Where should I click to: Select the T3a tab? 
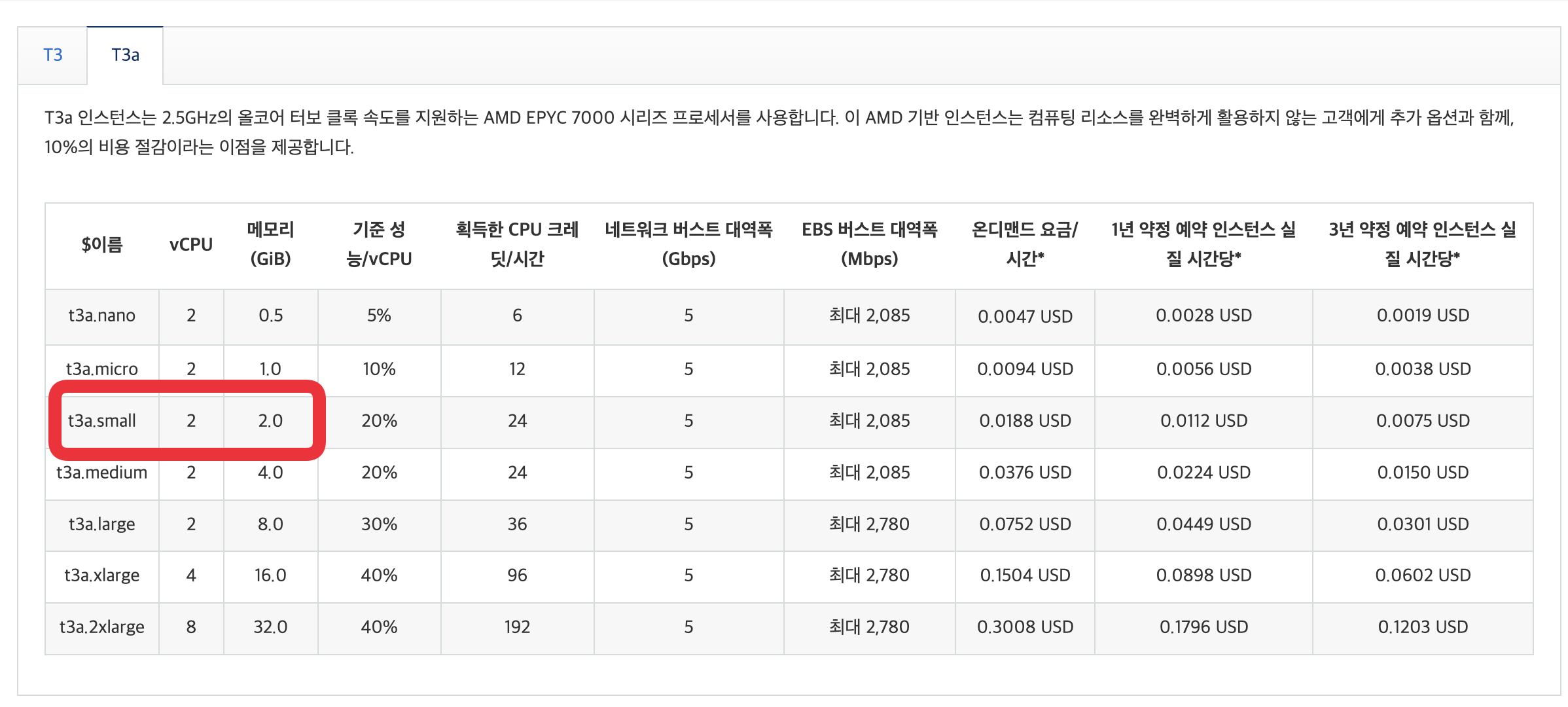pos(125,55)
